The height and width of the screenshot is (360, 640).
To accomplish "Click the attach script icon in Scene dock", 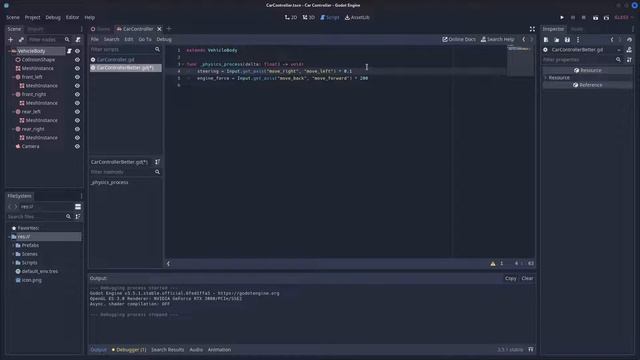I will pos(78,40).
